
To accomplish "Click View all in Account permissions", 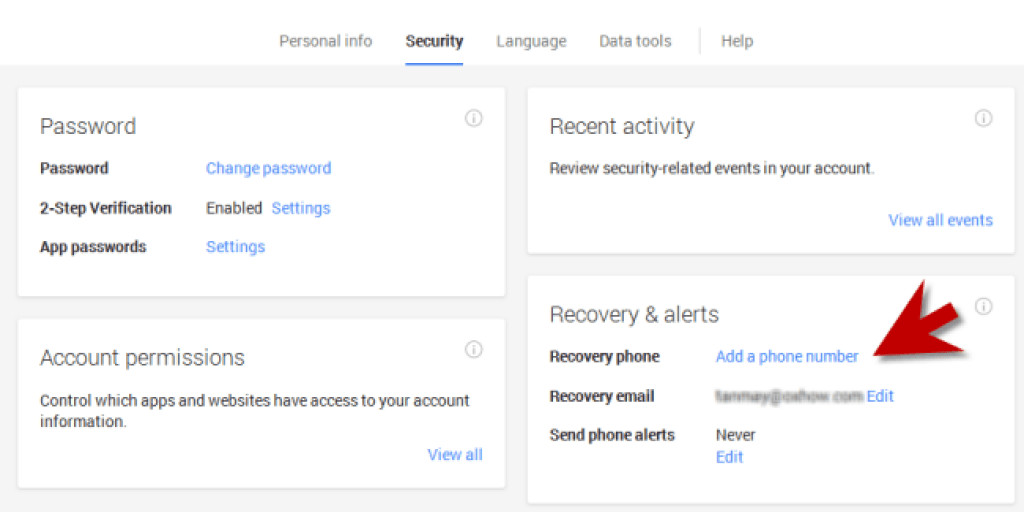I will tap(455, 454).
